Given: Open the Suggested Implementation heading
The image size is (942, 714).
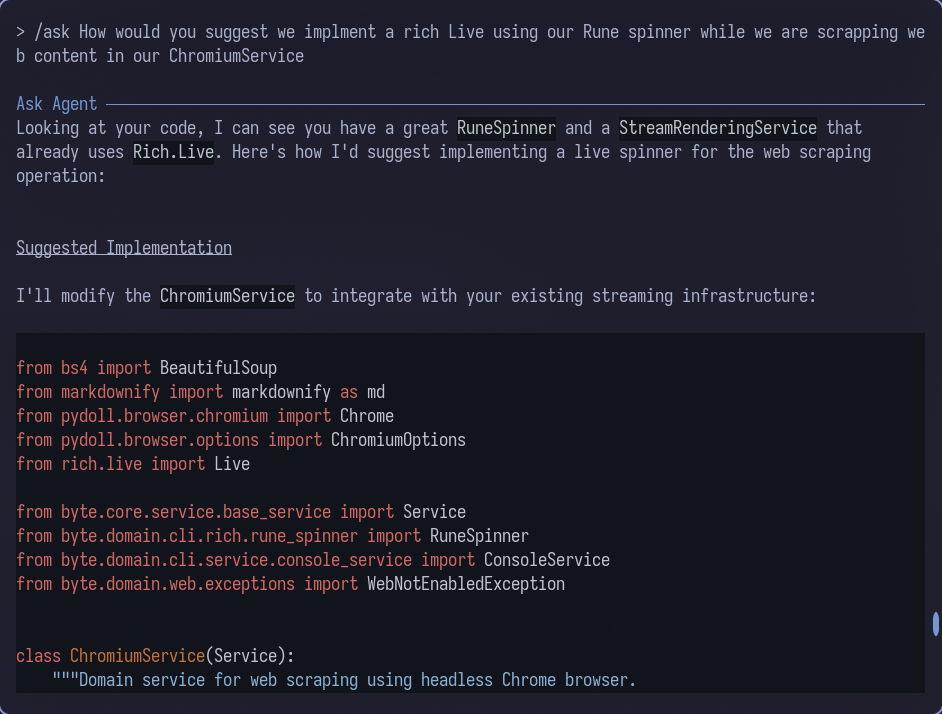Looking at the screenshot, I should tap(124, 247).
